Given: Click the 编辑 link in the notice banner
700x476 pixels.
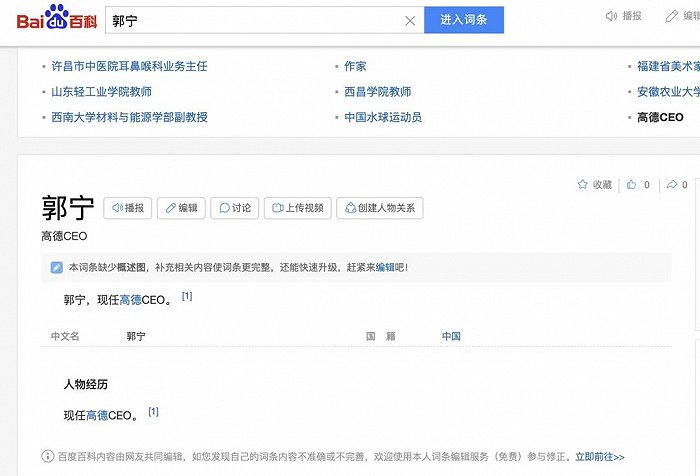Looking at the screenshot, I should [x=385, y=267].
